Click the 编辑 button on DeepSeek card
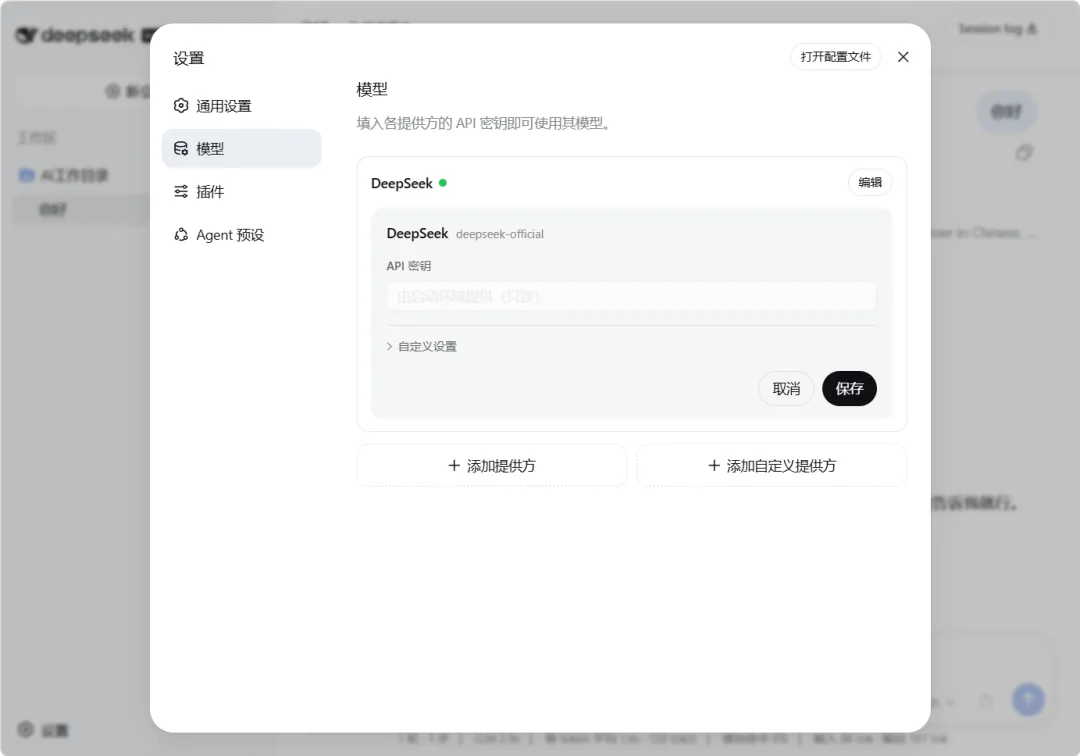The image size is (1080, 756). 870,182
